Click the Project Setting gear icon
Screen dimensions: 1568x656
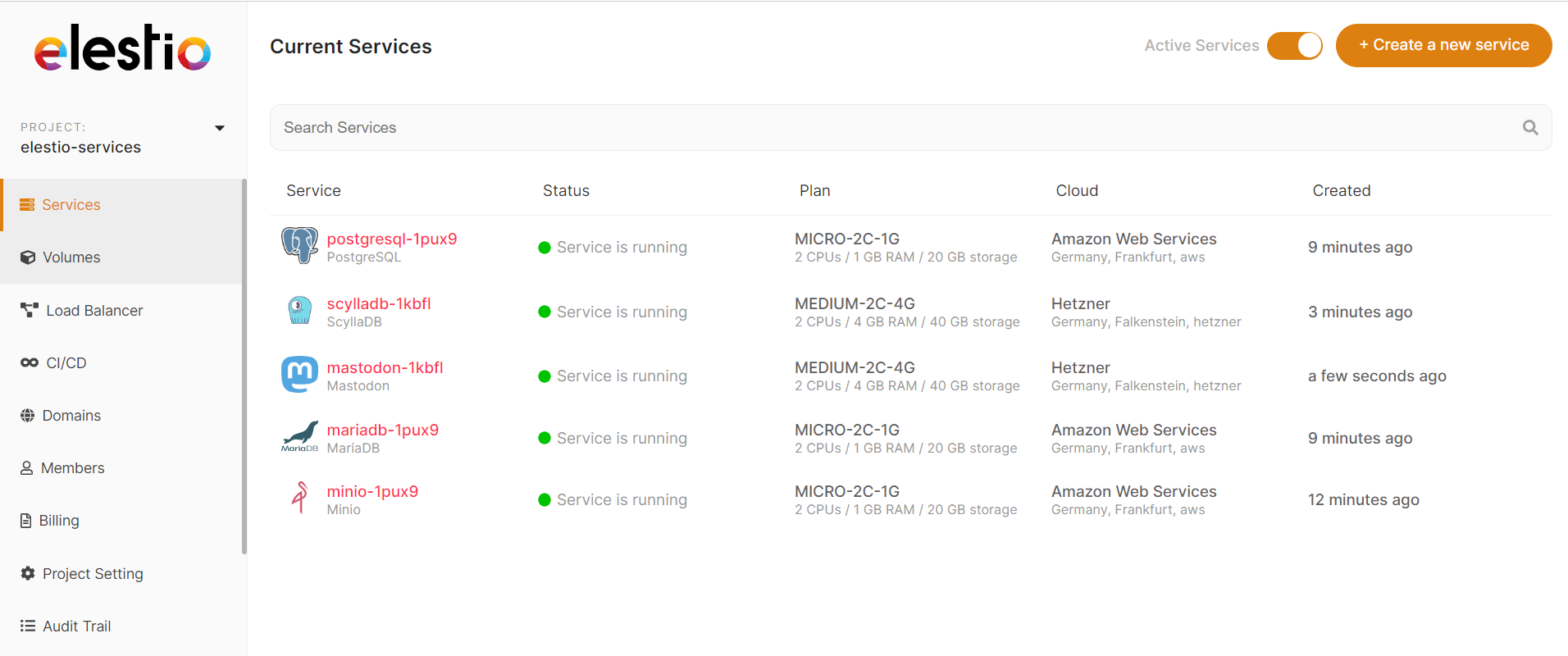tap(28, 573)
